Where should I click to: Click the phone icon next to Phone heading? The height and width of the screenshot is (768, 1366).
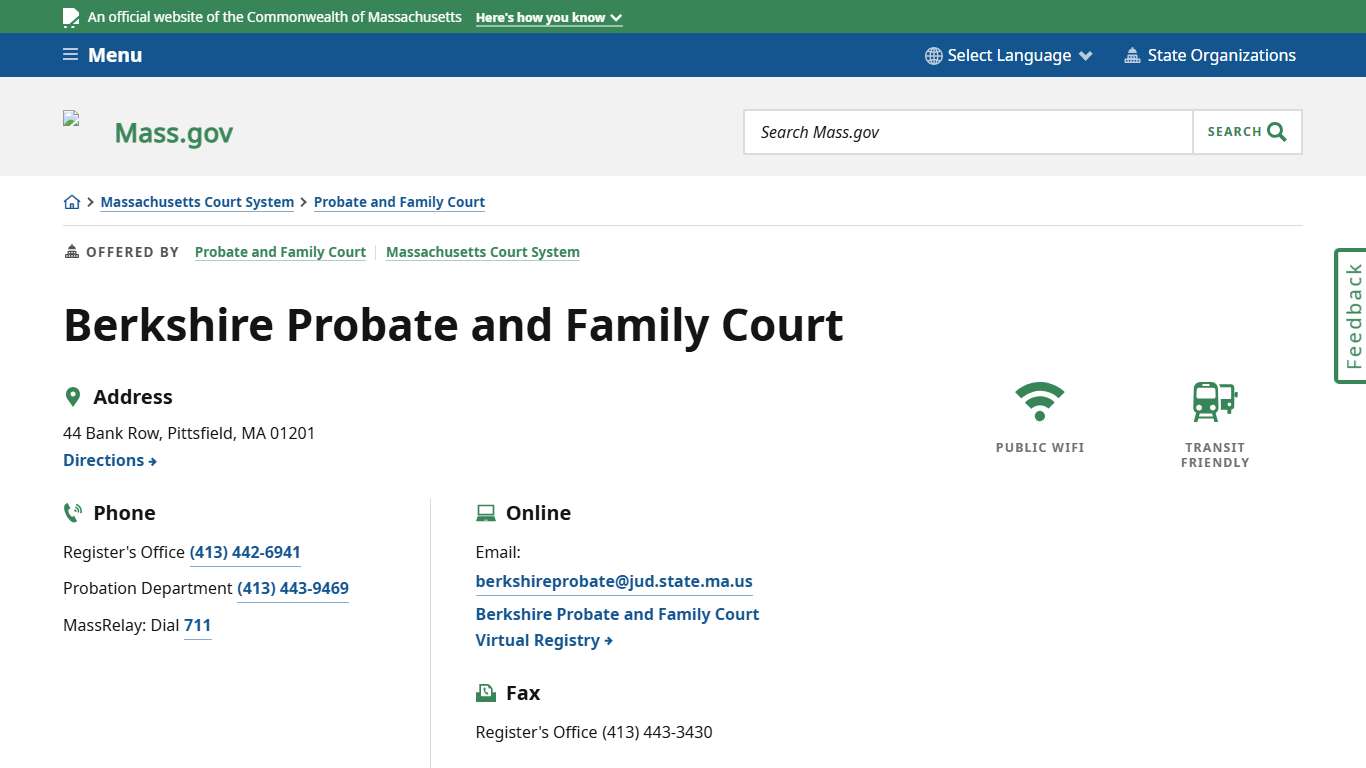coord(72,512)
